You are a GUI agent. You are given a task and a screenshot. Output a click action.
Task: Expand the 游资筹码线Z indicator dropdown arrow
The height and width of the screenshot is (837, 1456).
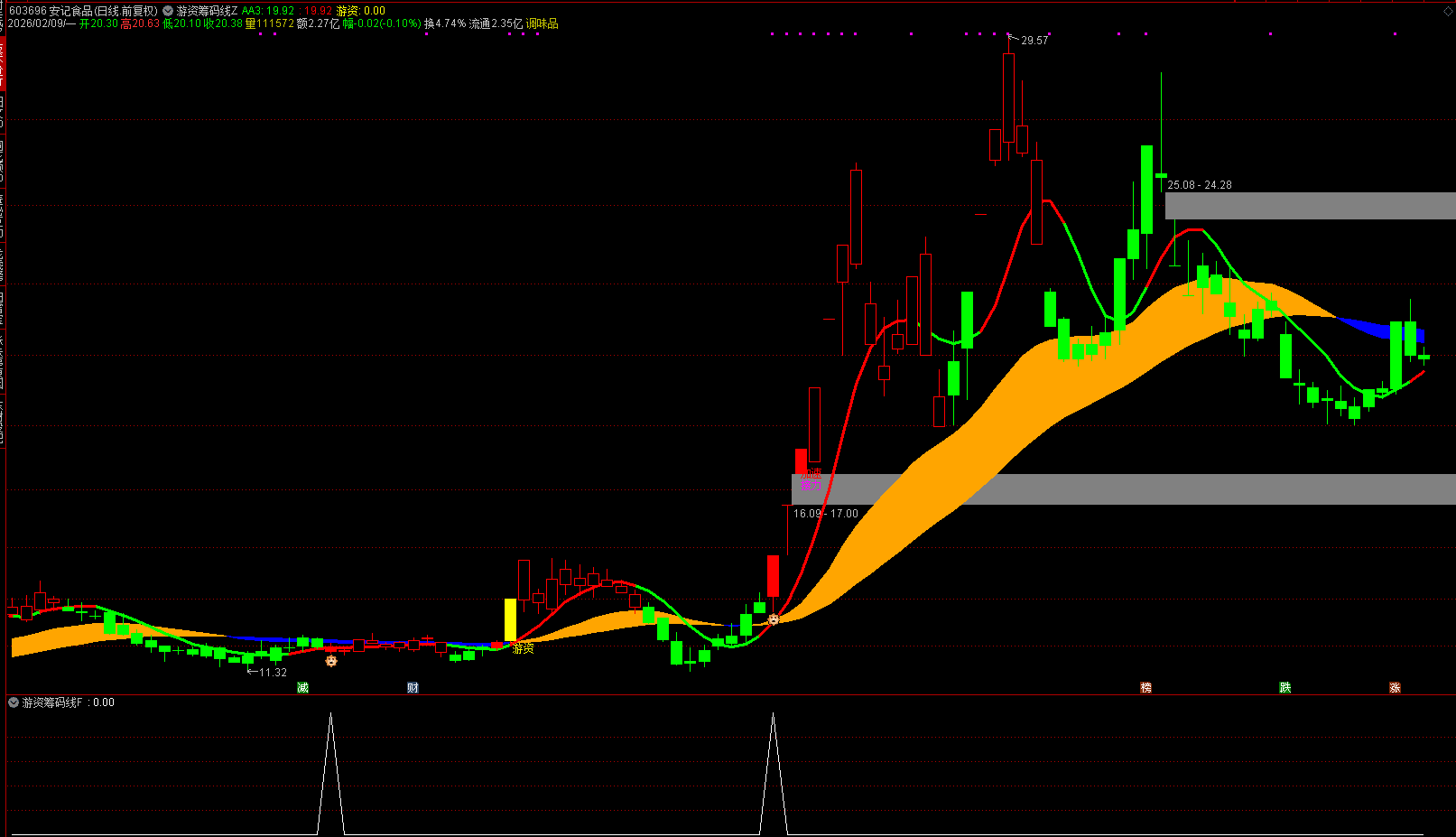(168, 11)
